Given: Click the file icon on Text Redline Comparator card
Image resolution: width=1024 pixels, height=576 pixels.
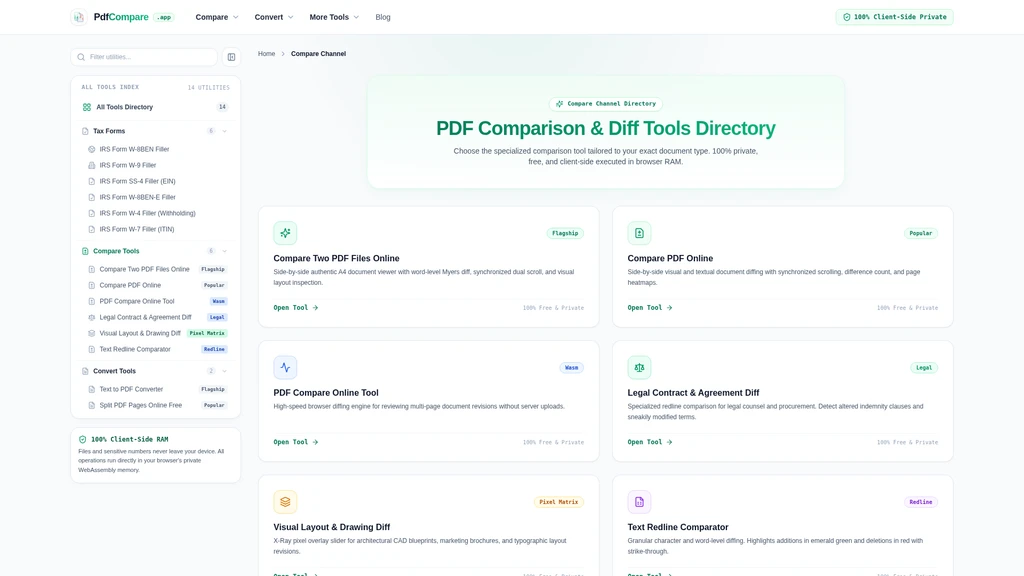Looking at the screenshot, I should coord(639,502).
